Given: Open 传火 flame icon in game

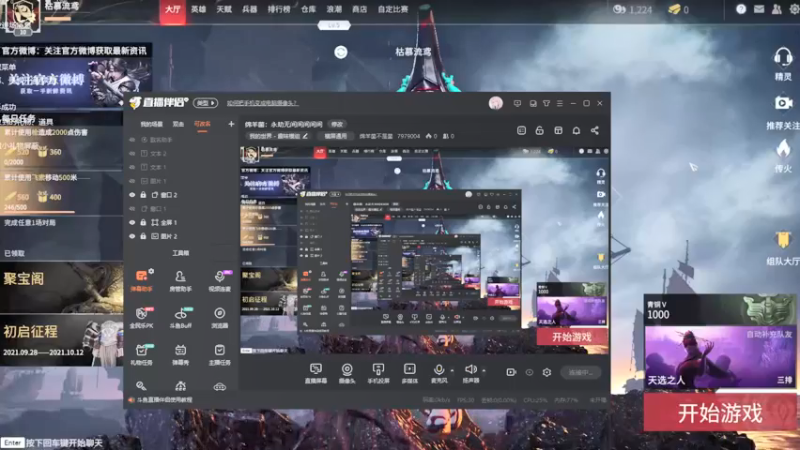Looking at the screenshot, I should pyautogui.click(x=783, y=156).
